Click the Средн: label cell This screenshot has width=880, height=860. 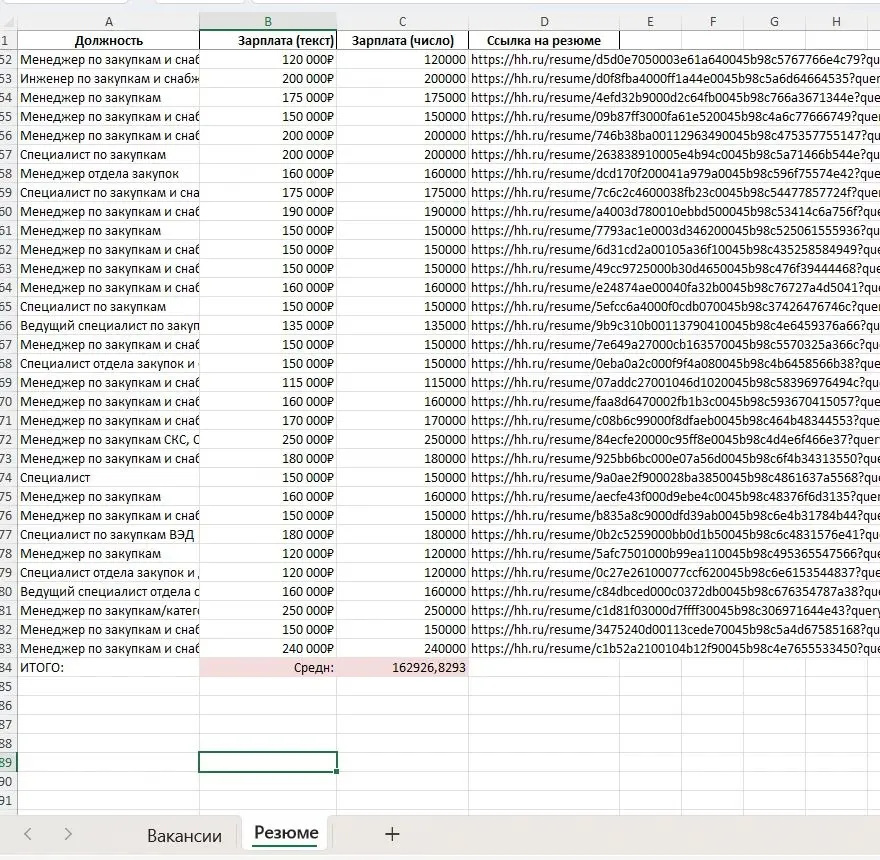268,667
